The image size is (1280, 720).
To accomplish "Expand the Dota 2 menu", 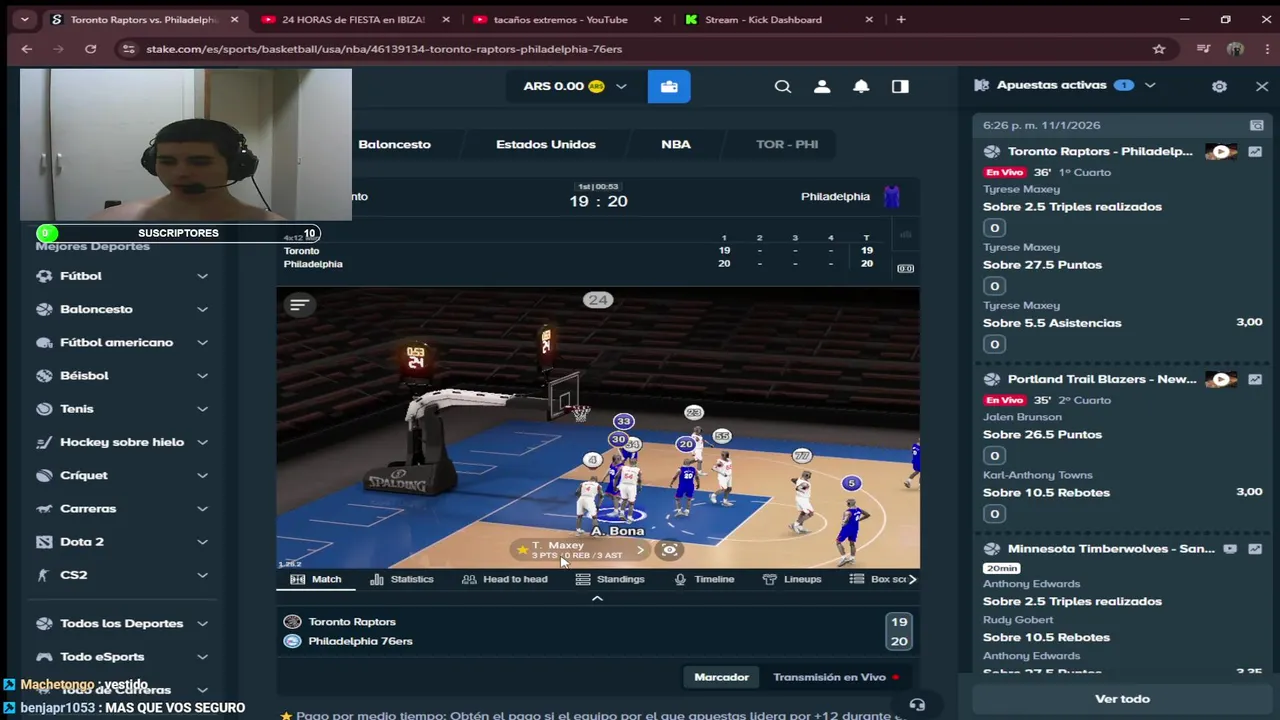I will 202,542.
